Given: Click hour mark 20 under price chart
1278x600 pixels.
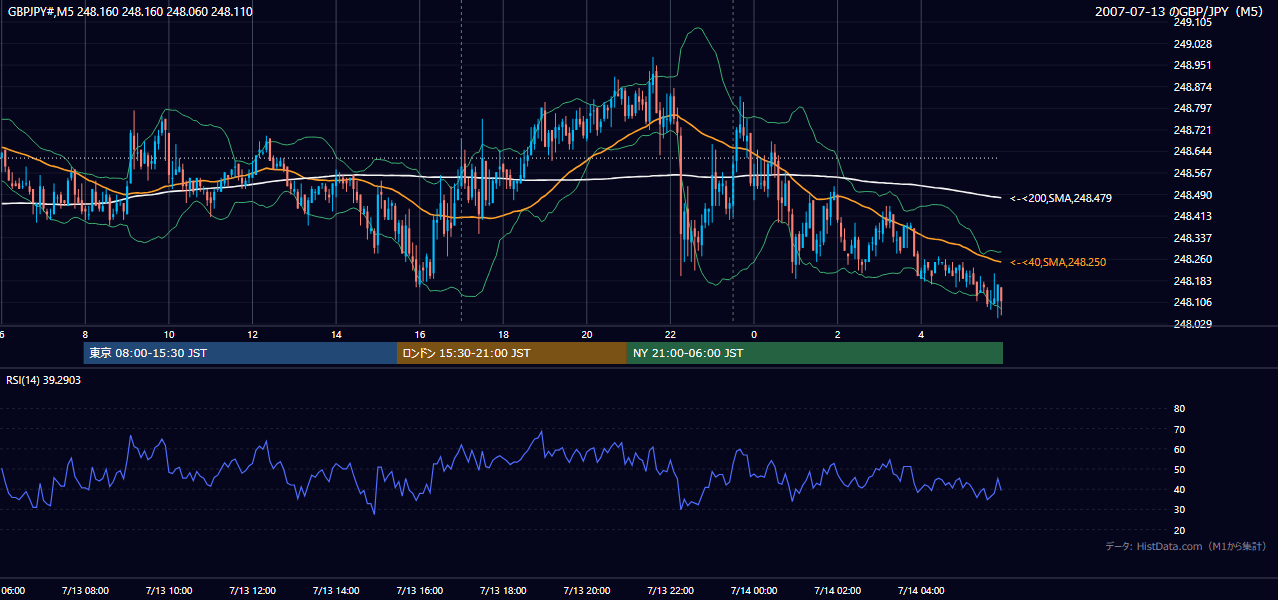Looking at the screenshot, I should 587,334.
